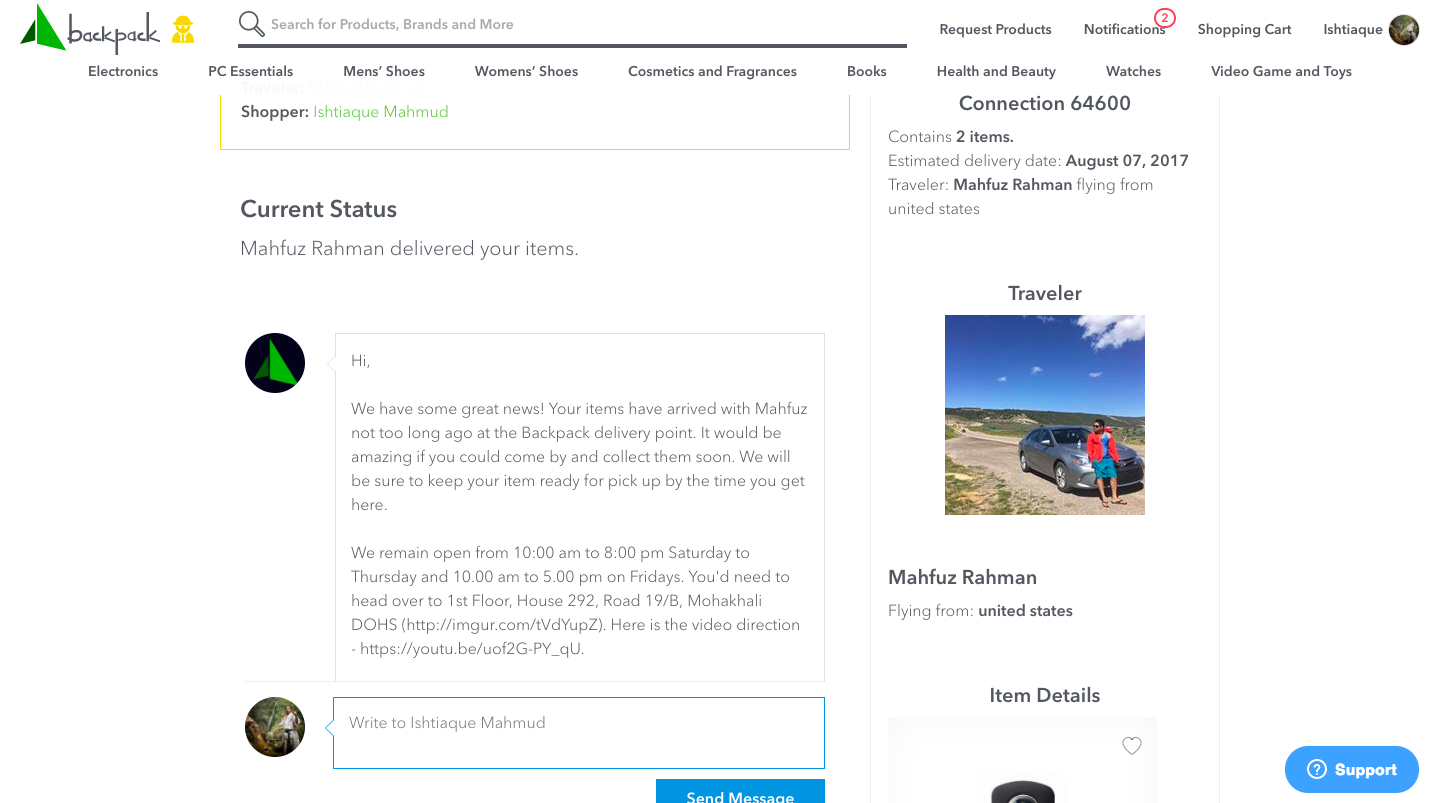Go to the Shopping Cart

[1245, 29]
